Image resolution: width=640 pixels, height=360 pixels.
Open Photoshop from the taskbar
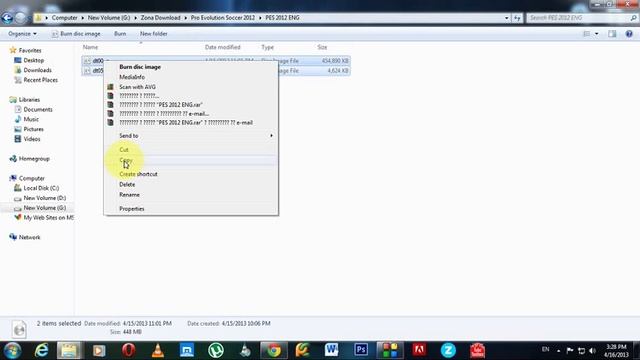click(x=361, y=350)
